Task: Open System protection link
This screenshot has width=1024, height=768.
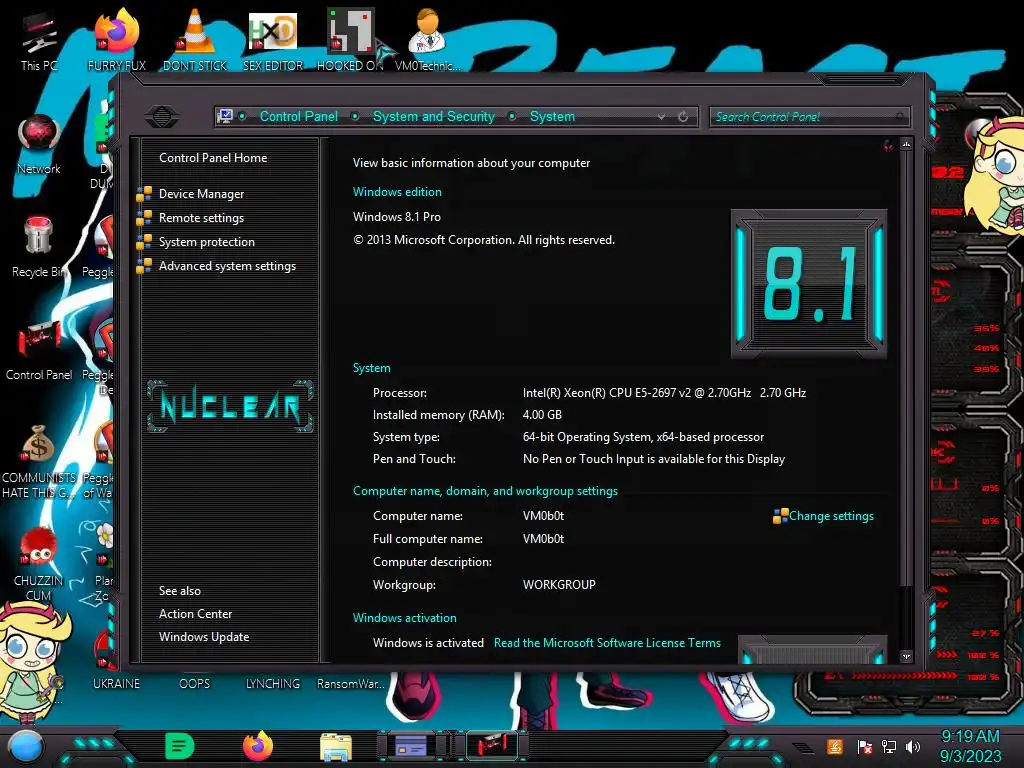Action: [x=206, y=242]
